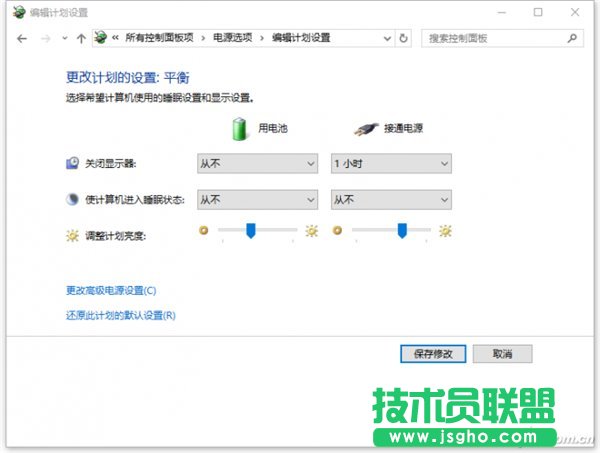Click the Up one level arrow
600x453 pixels.
pyautogui.click(x=80, y=38)
